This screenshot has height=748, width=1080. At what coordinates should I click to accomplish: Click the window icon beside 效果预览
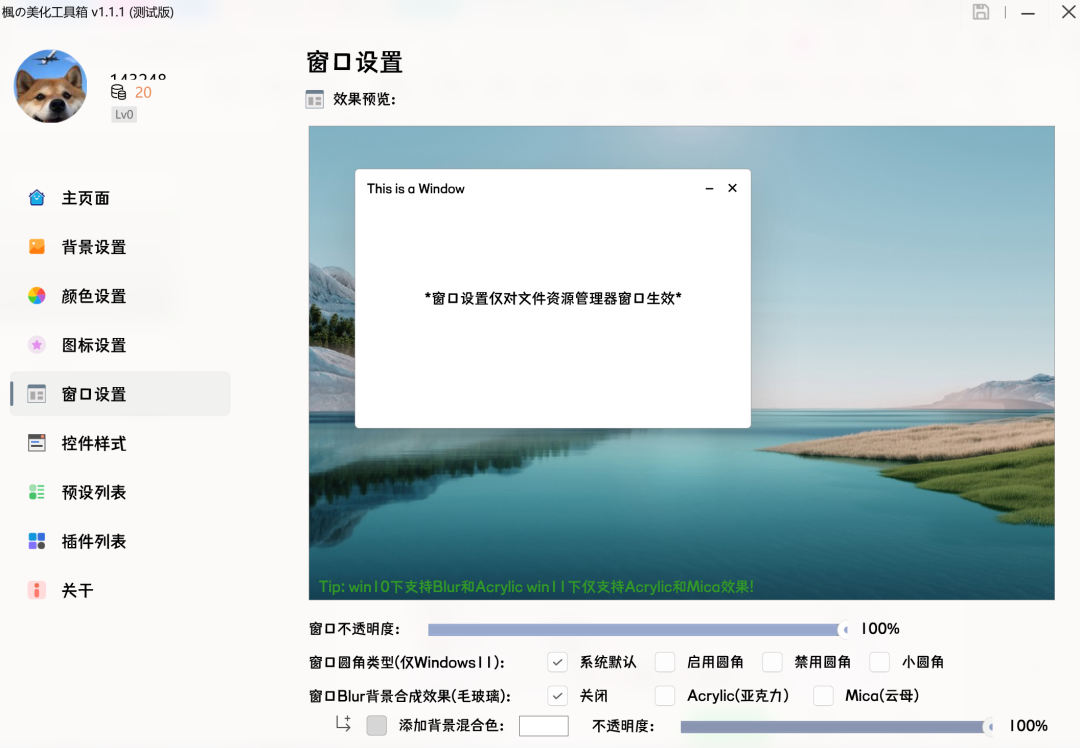pos(315,99)
